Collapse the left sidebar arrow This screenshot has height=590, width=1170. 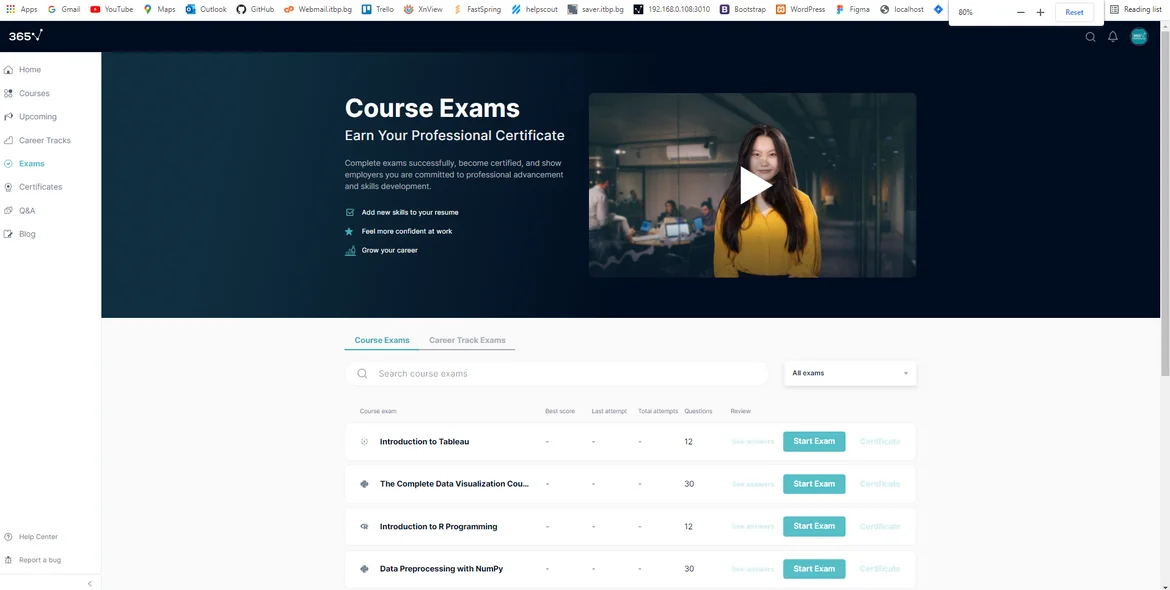(x=89, y=583)
